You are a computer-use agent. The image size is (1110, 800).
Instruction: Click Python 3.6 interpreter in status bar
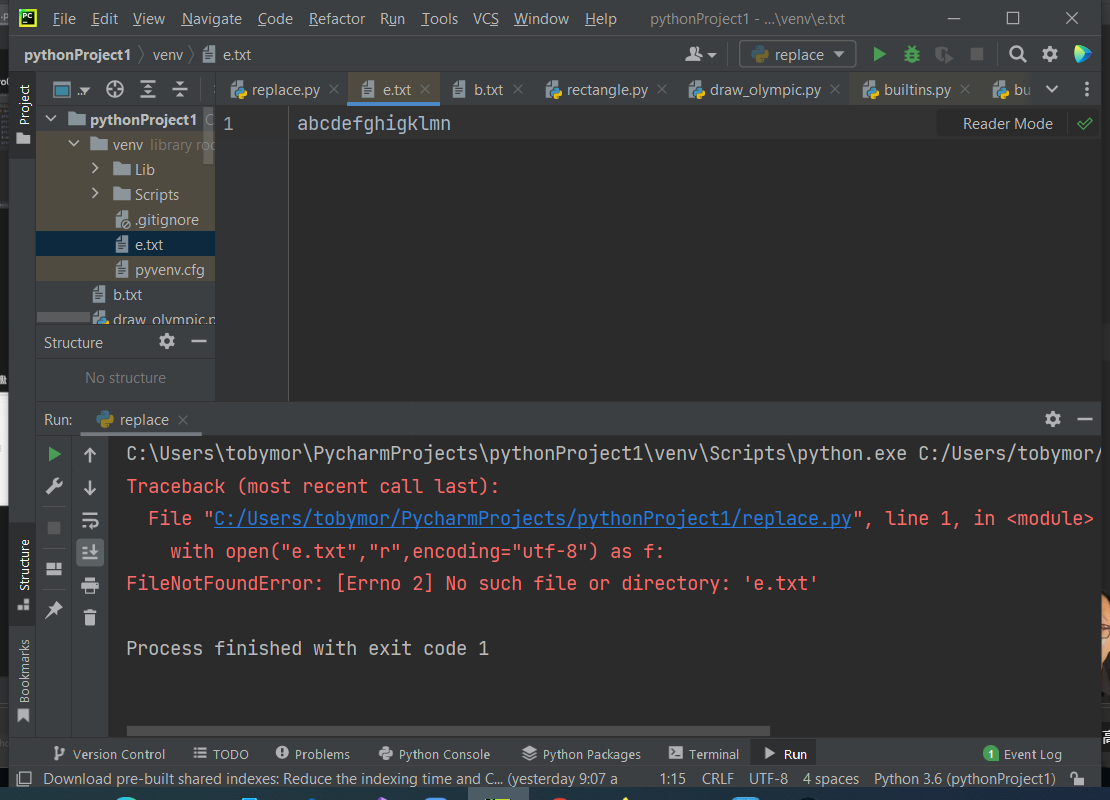coord(964,779)
